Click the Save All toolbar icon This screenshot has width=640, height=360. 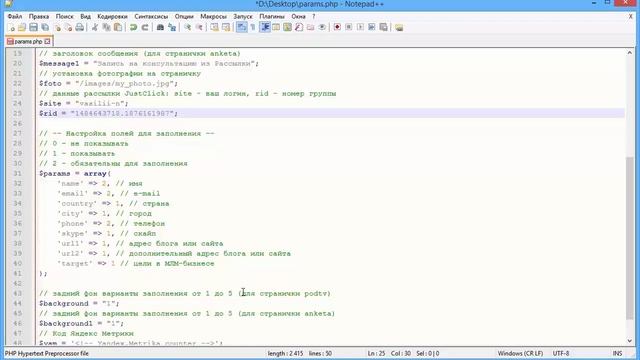coord(45,27)
